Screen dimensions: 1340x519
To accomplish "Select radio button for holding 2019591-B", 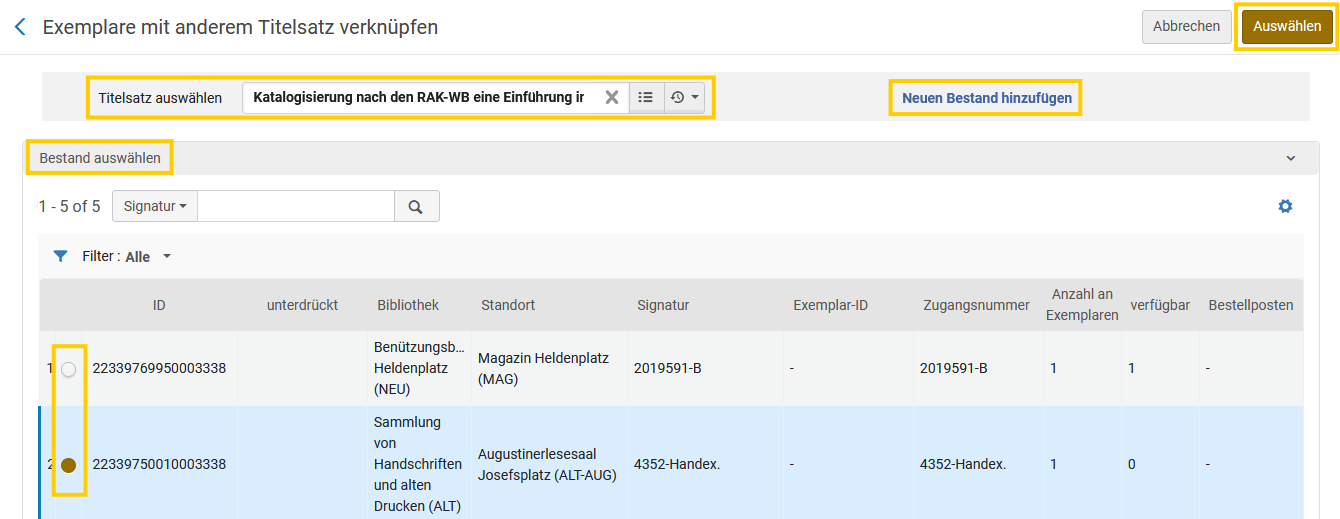I will (x=68, y=369).
